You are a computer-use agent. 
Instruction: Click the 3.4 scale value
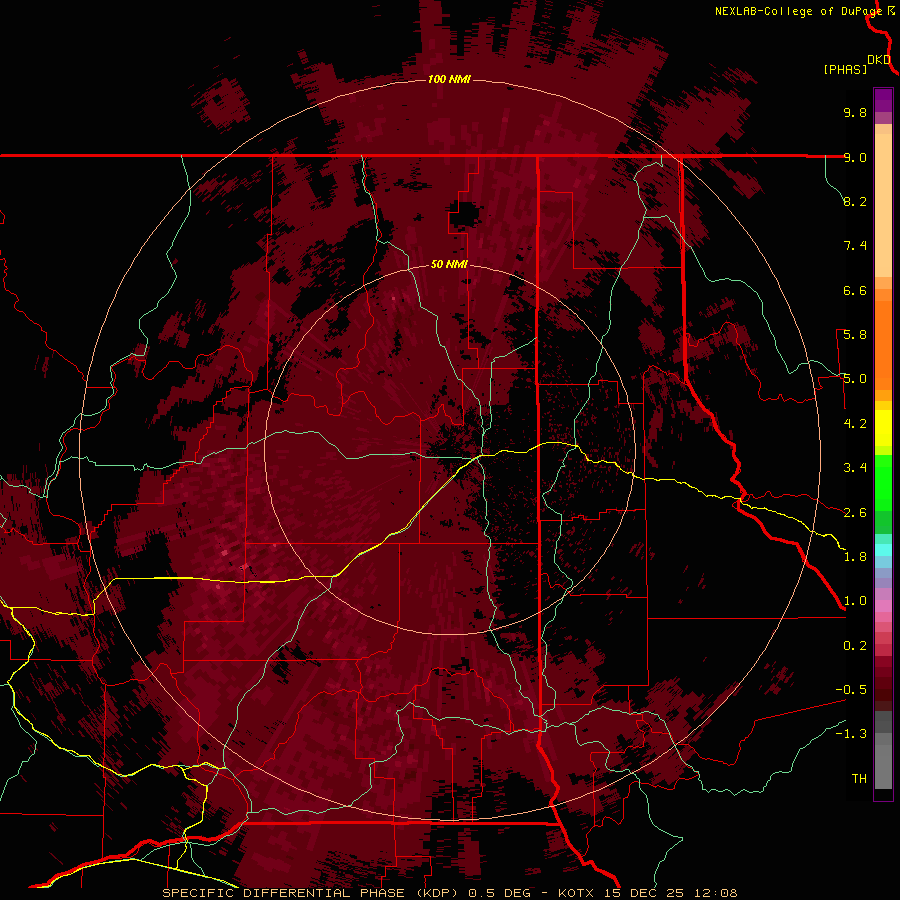[x=855, y=468]
